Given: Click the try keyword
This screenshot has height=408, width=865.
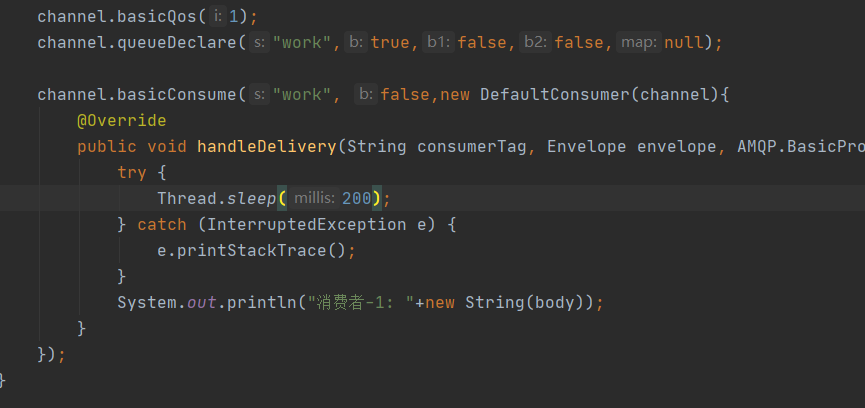Looking at the screenshot, I should click(132, 173).
